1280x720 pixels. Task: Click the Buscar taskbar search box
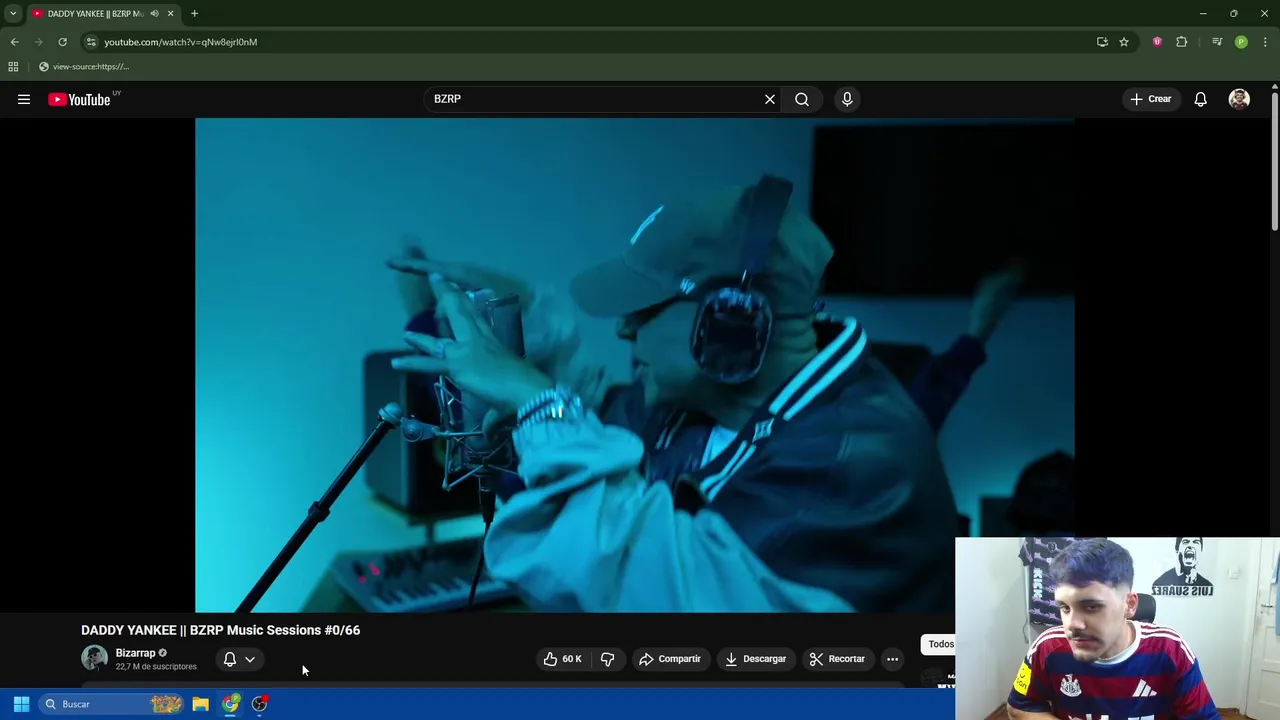pos(112,704)
